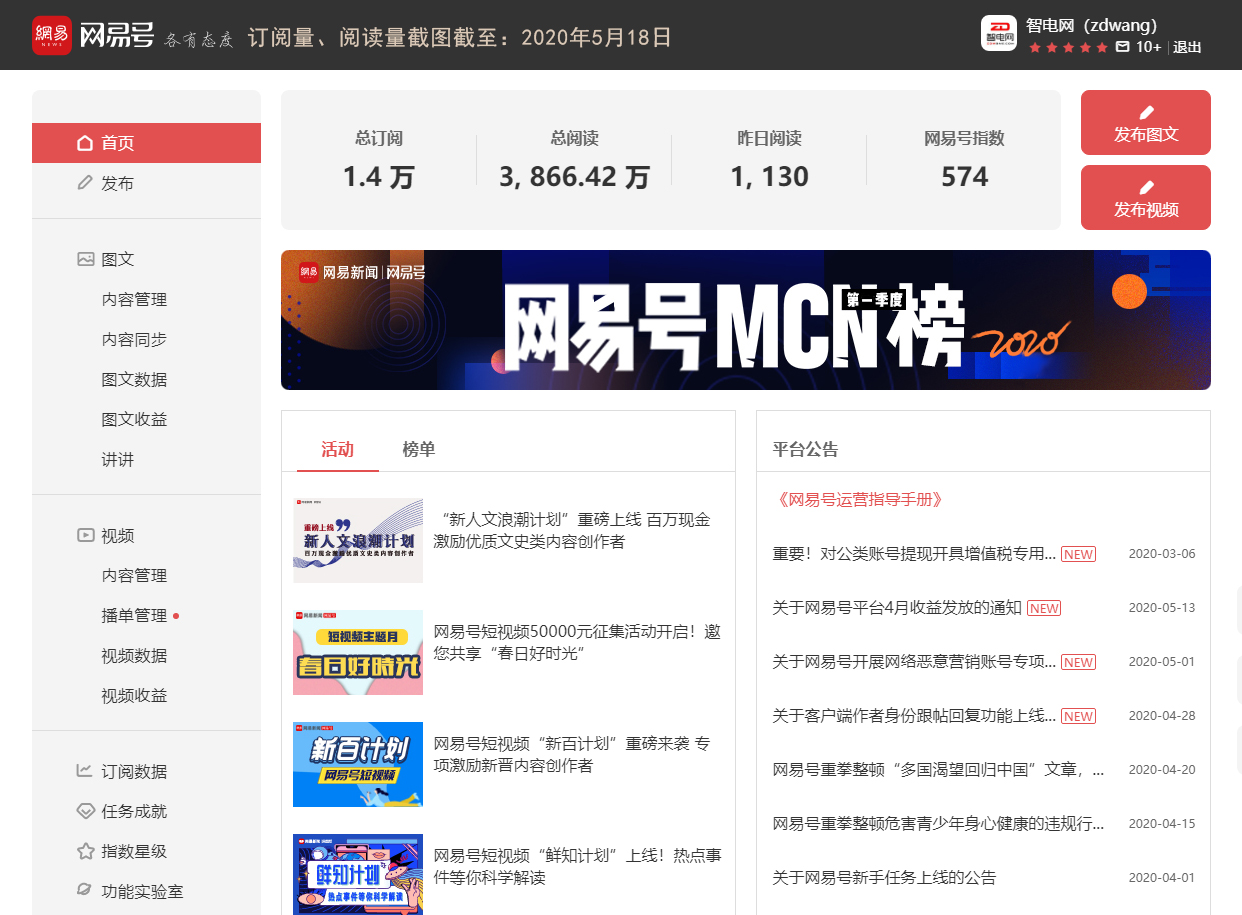
Task: Click the 新百计划 thumbnail image
Action: pyautogui.click(x=358, y=764)
